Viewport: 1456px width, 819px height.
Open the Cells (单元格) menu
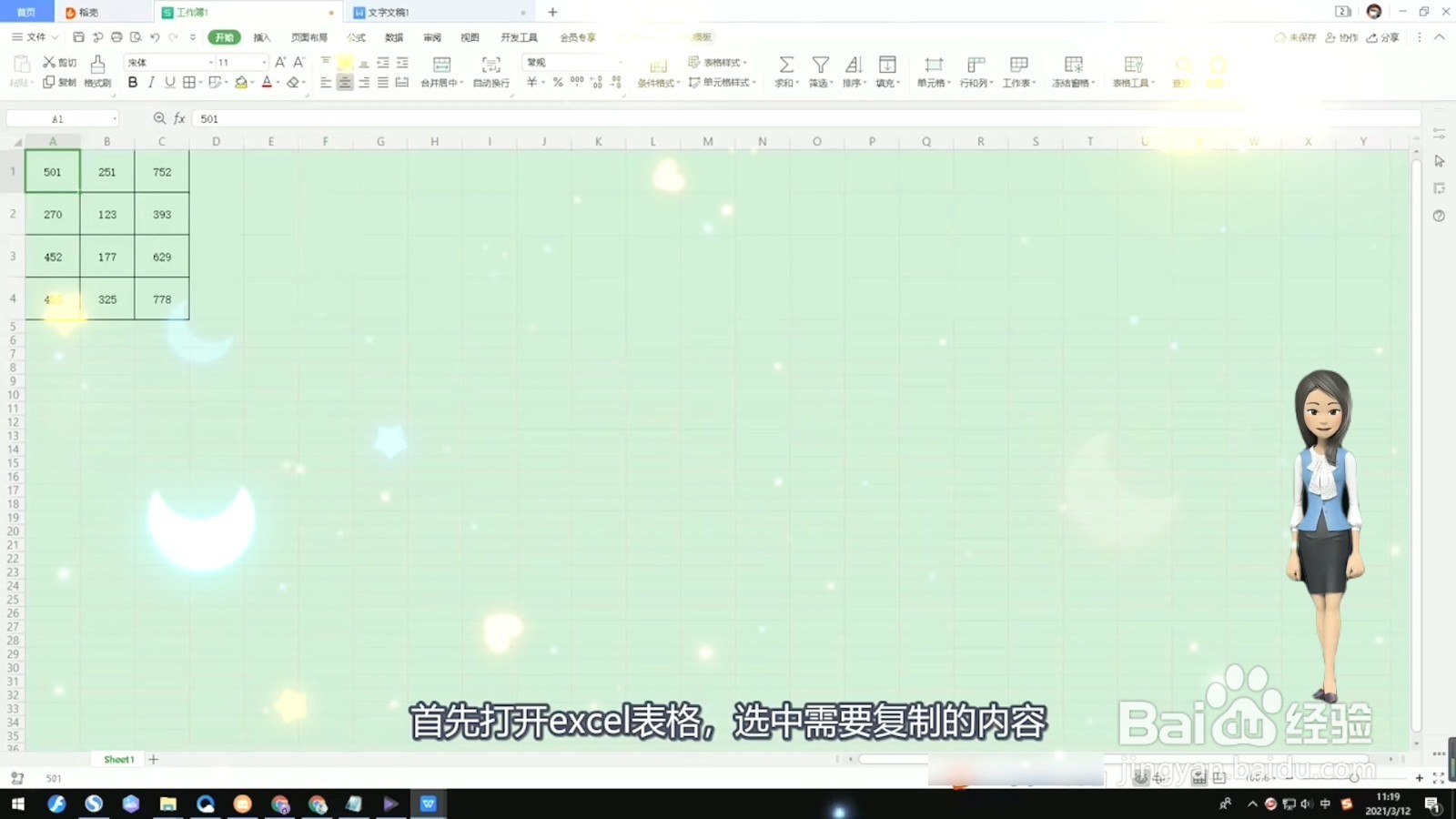pos(934,71)
